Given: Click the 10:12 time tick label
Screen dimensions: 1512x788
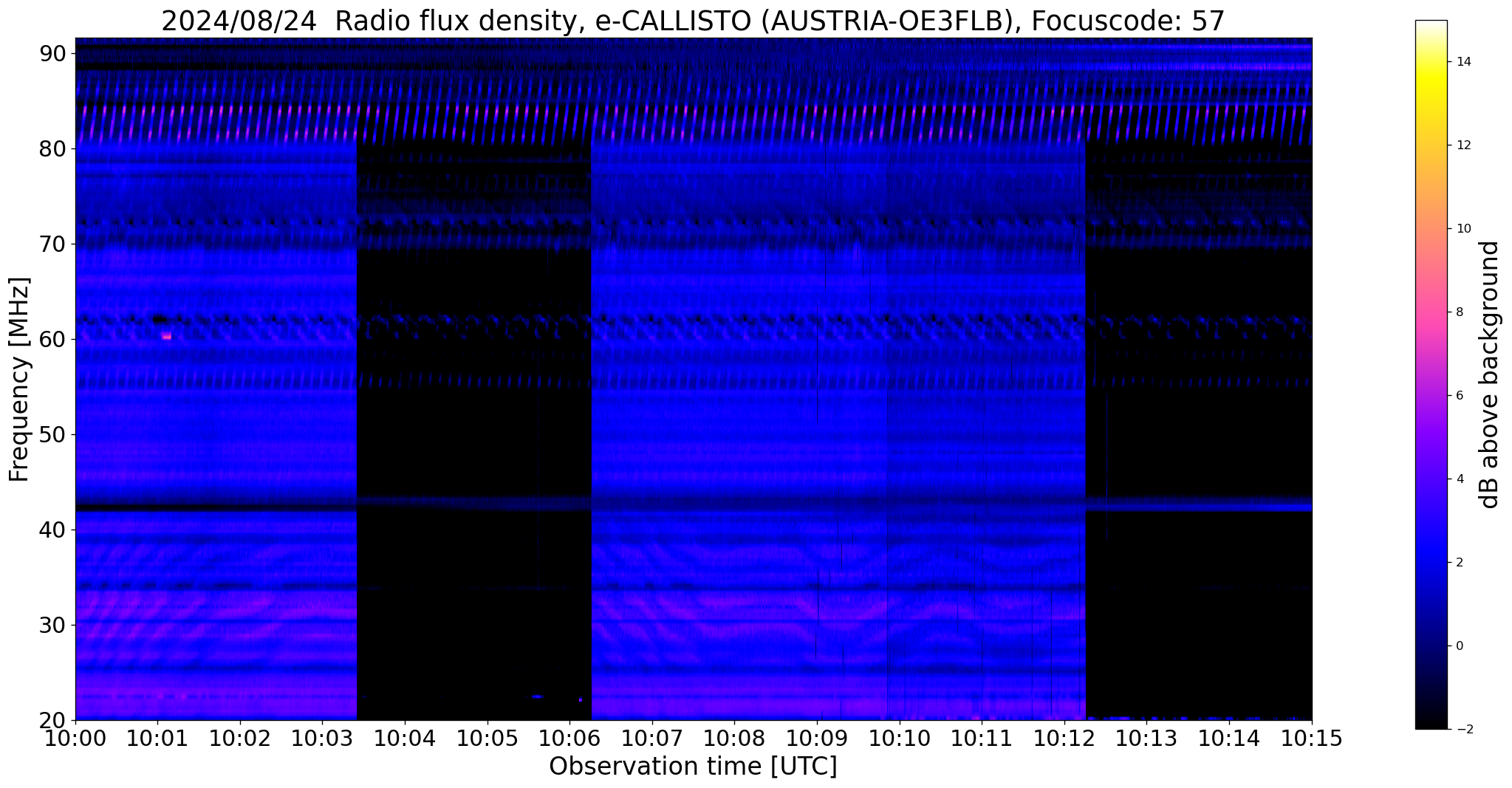Looking at the screenshot, I should (x=1064, y=738).
